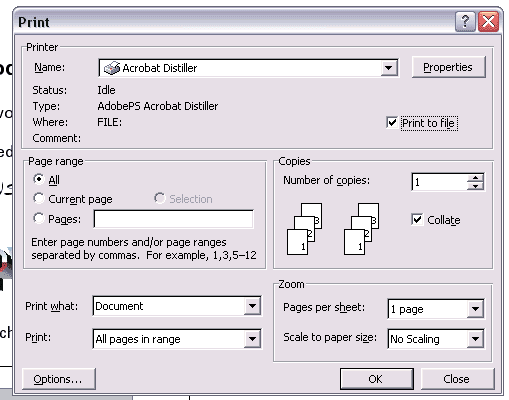The width and height of the screenshot is (509, 400).
Task: Select the Current page radio button
Action: 39,198
